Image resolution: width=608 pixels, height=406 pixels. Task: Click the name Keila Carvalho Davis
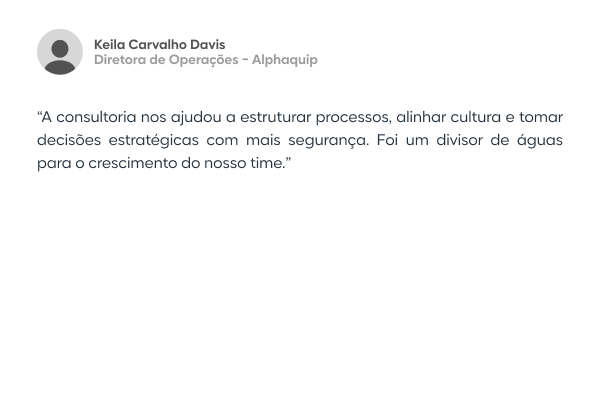[x=159, y=45]
